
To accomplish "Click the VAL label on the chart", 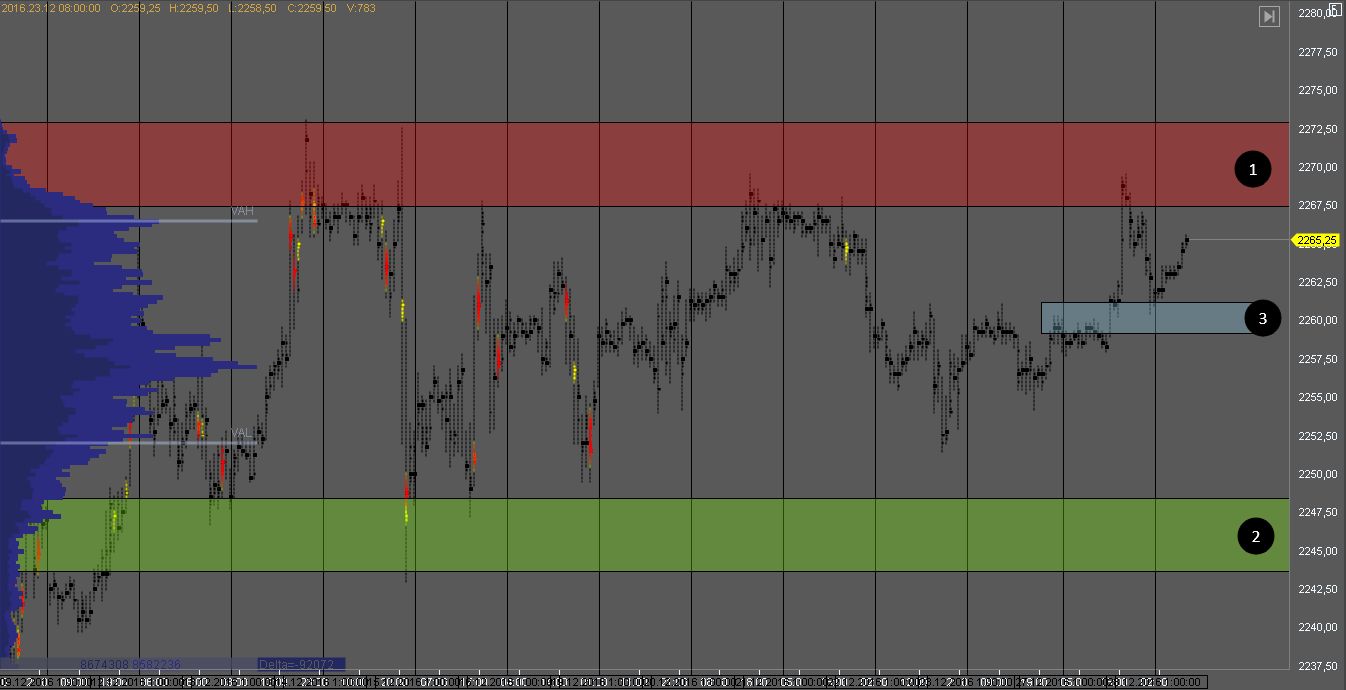I will [241, 433].
